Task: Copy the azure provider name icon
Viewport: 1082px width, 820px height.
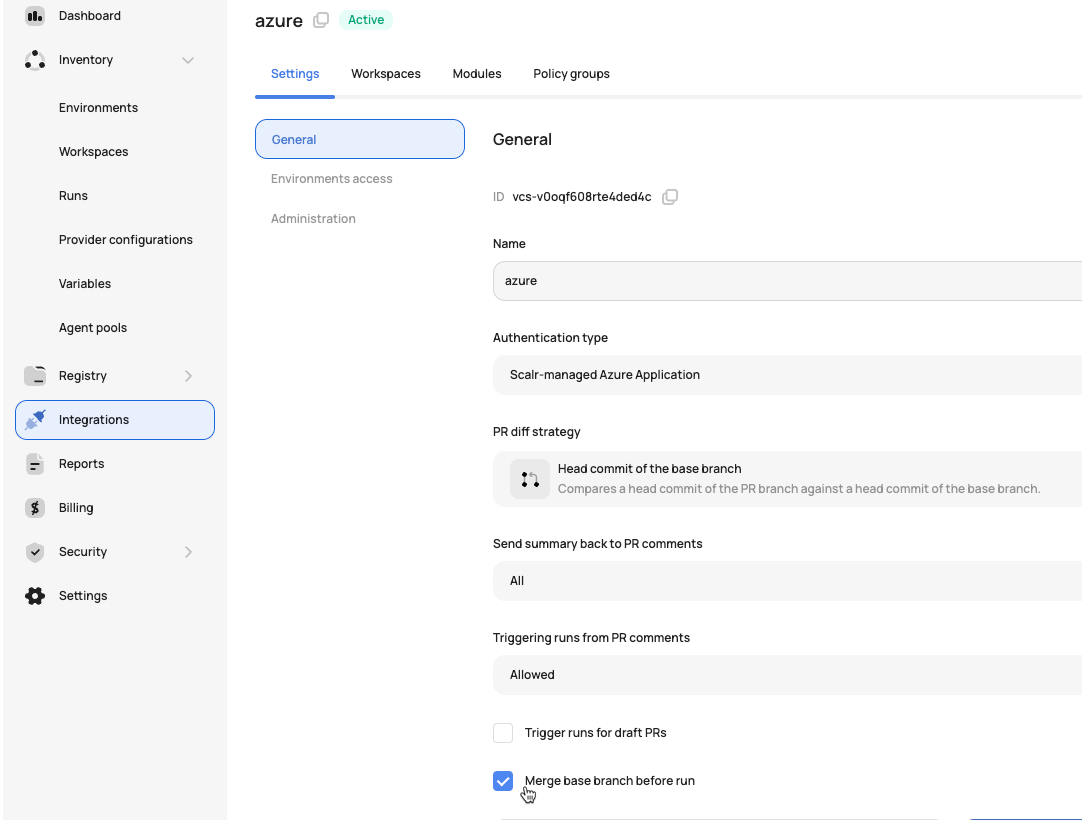Action: (321, 20)
